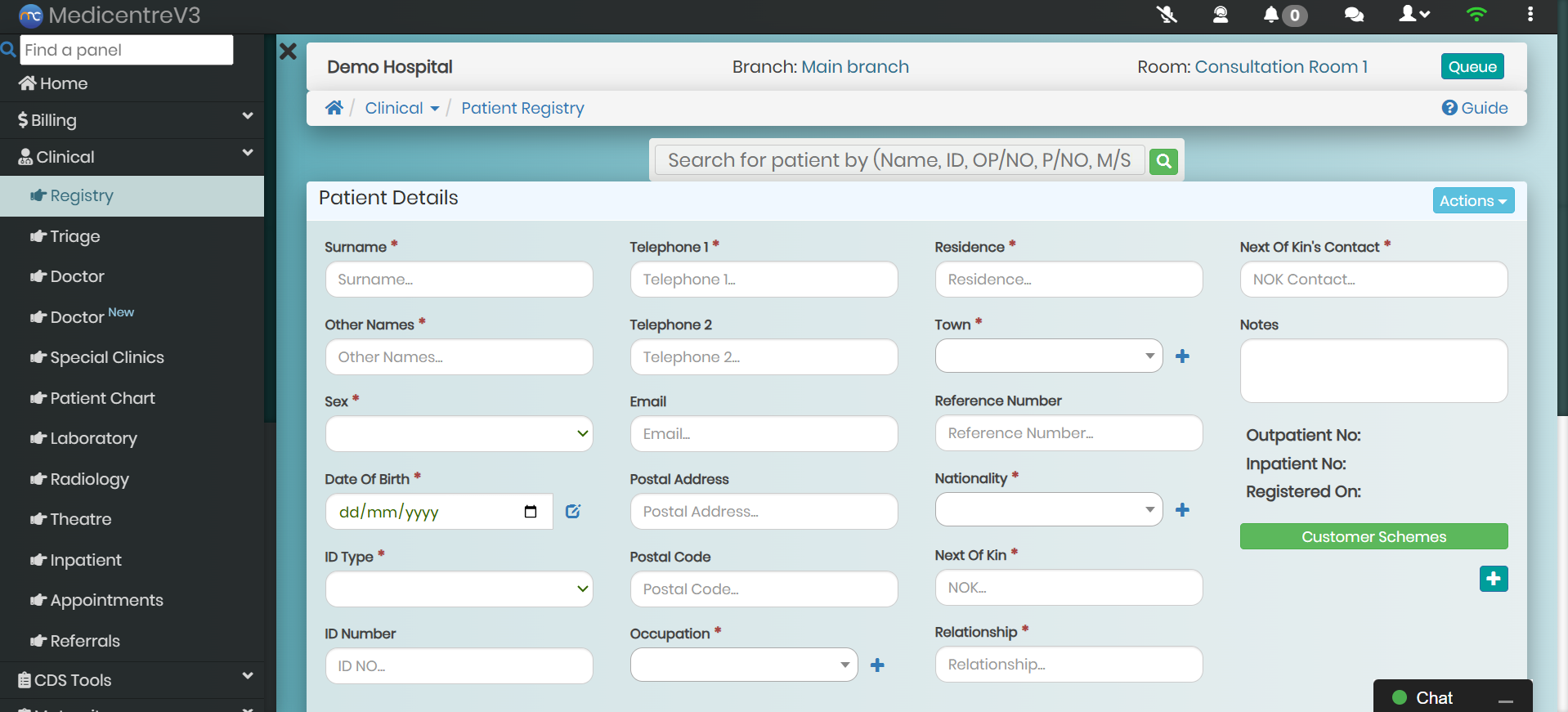
Task: Open the Sex dropdown
Action: click(x=459, y=434)
